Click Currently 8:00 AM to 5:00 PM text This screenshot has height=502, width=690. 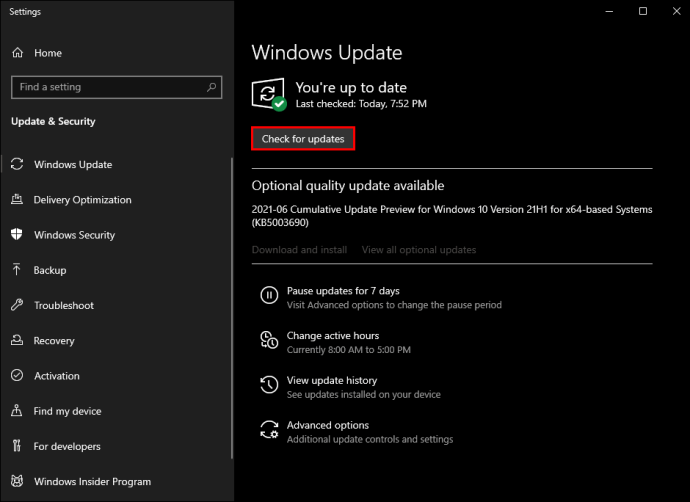[x=349, y=350]
